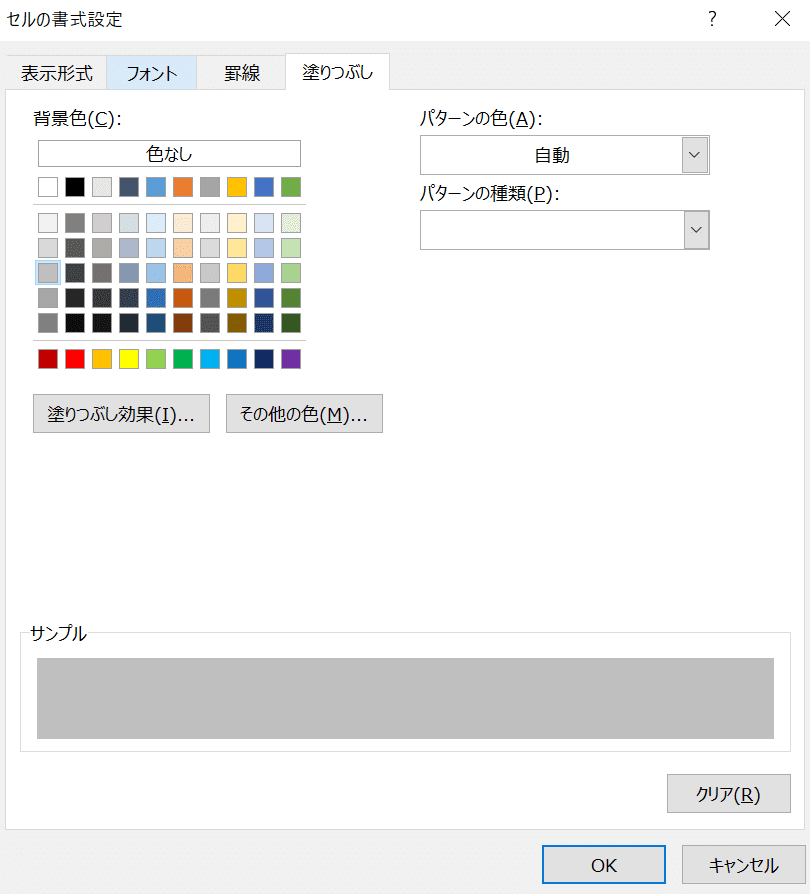Open the 塗りつぶし効果 dialog
Viewport: 810px width, 894px height.
click(x=121, y=413)
